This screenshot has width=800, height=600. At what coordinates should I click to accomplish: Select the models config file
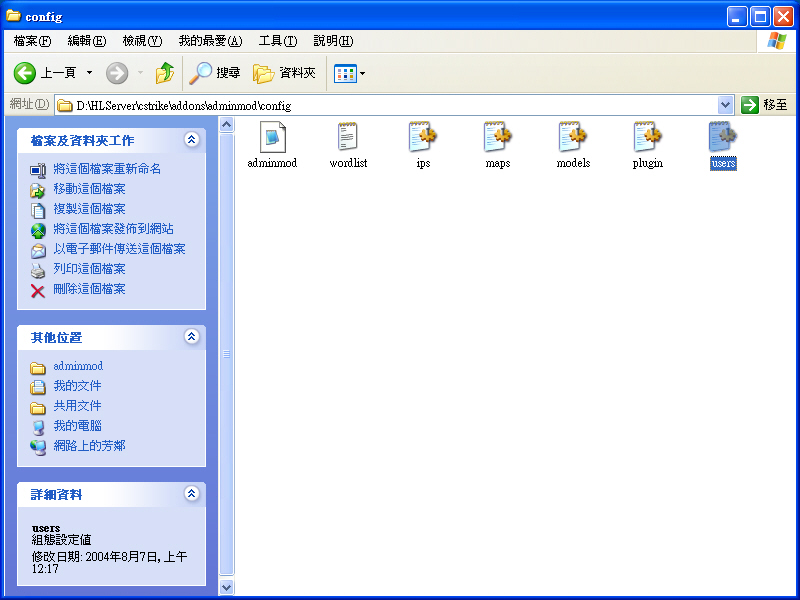point(573,137)
